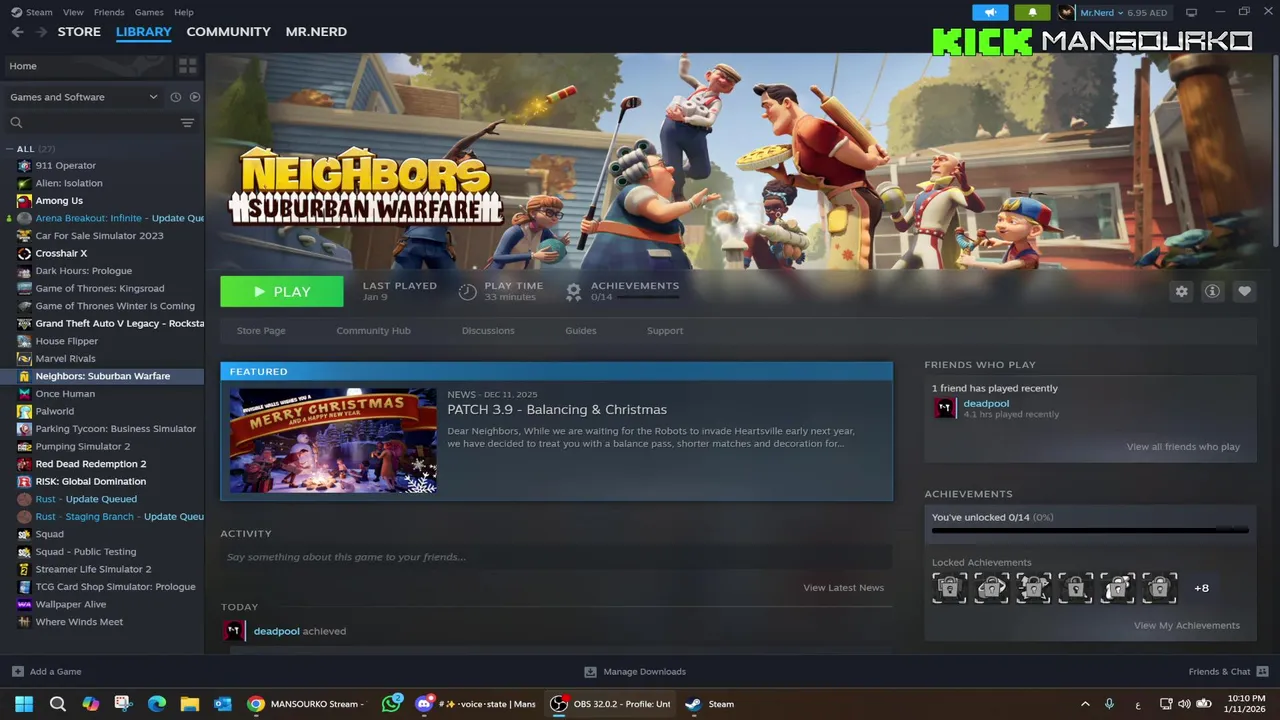Open the notifications bell
Screen dimensions: 1280x720
point(1032,12)
